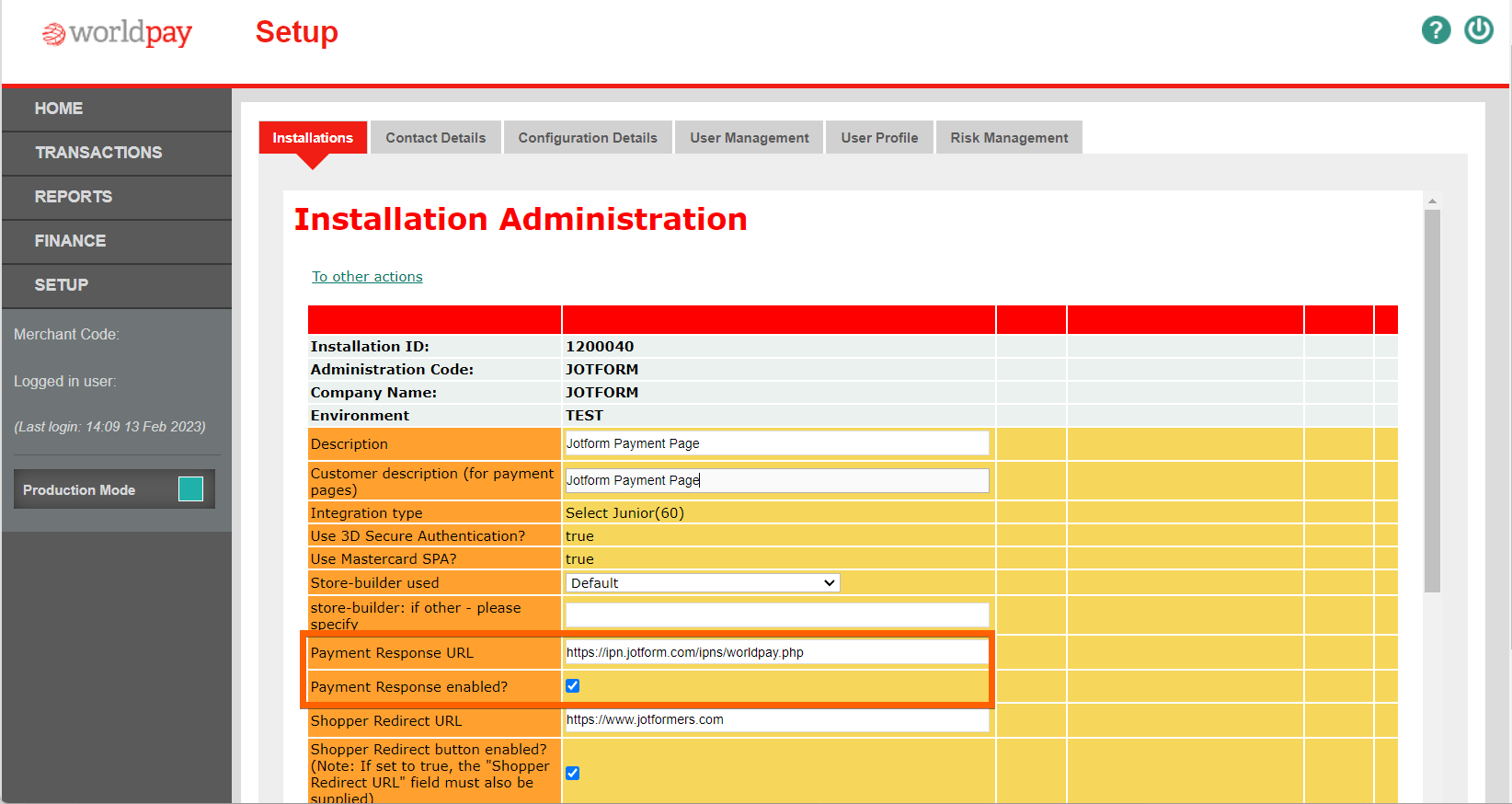Image resolution: width=1512 pixels, height=804 pixels.
Task: Click the Description text field
Action: point(777,443)
